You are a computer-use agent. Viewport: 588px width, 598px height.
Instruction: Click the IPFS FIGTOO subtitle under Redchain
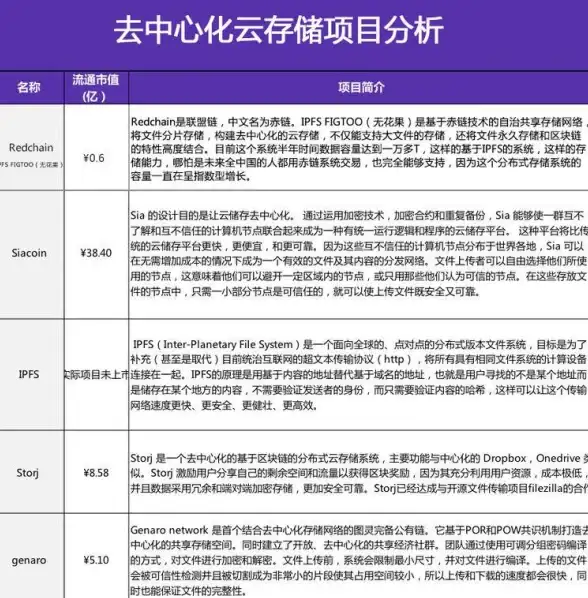pos(31,164)
